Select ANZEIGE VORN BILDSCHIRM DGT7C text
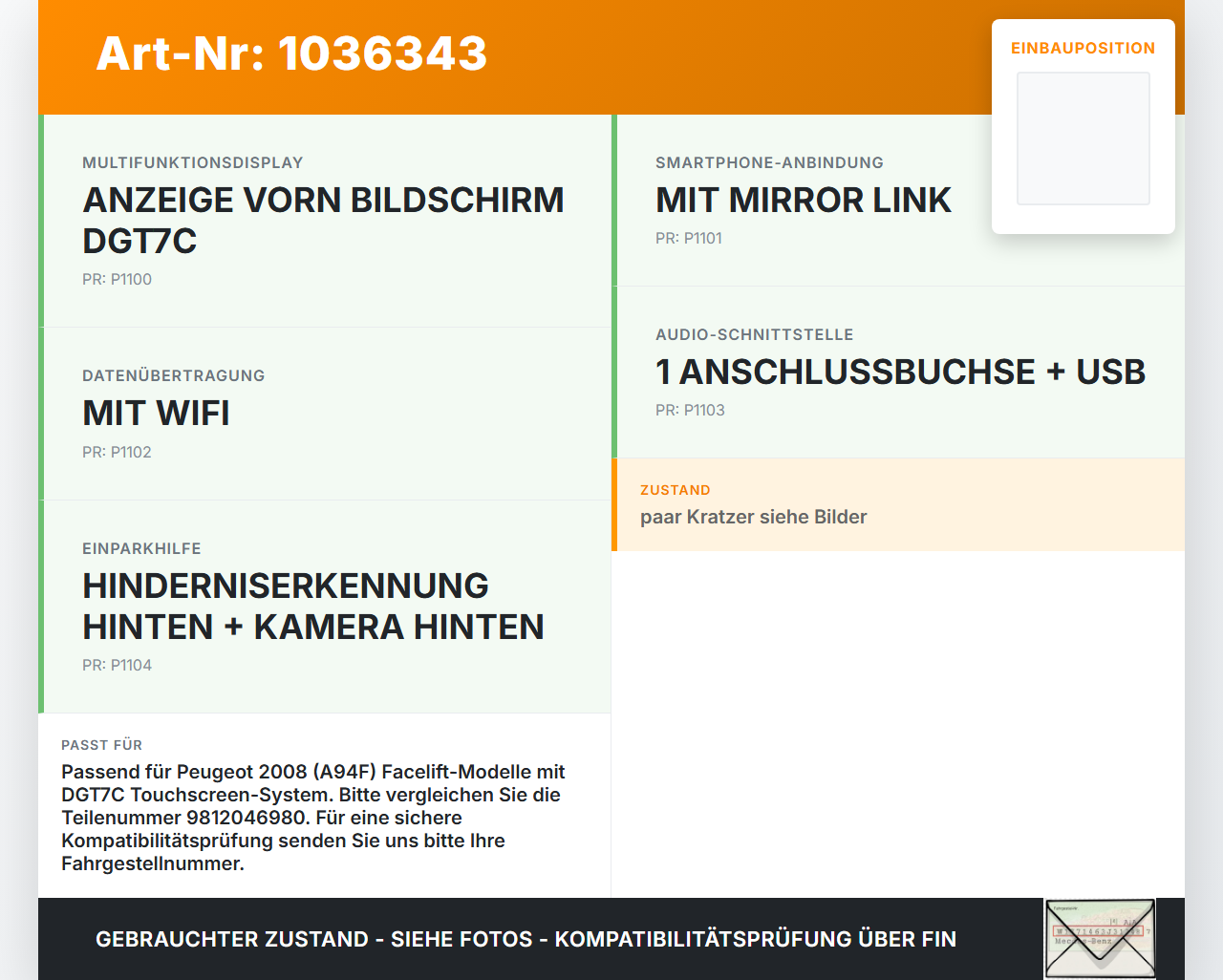1223x980 pixels. (323, 221)
